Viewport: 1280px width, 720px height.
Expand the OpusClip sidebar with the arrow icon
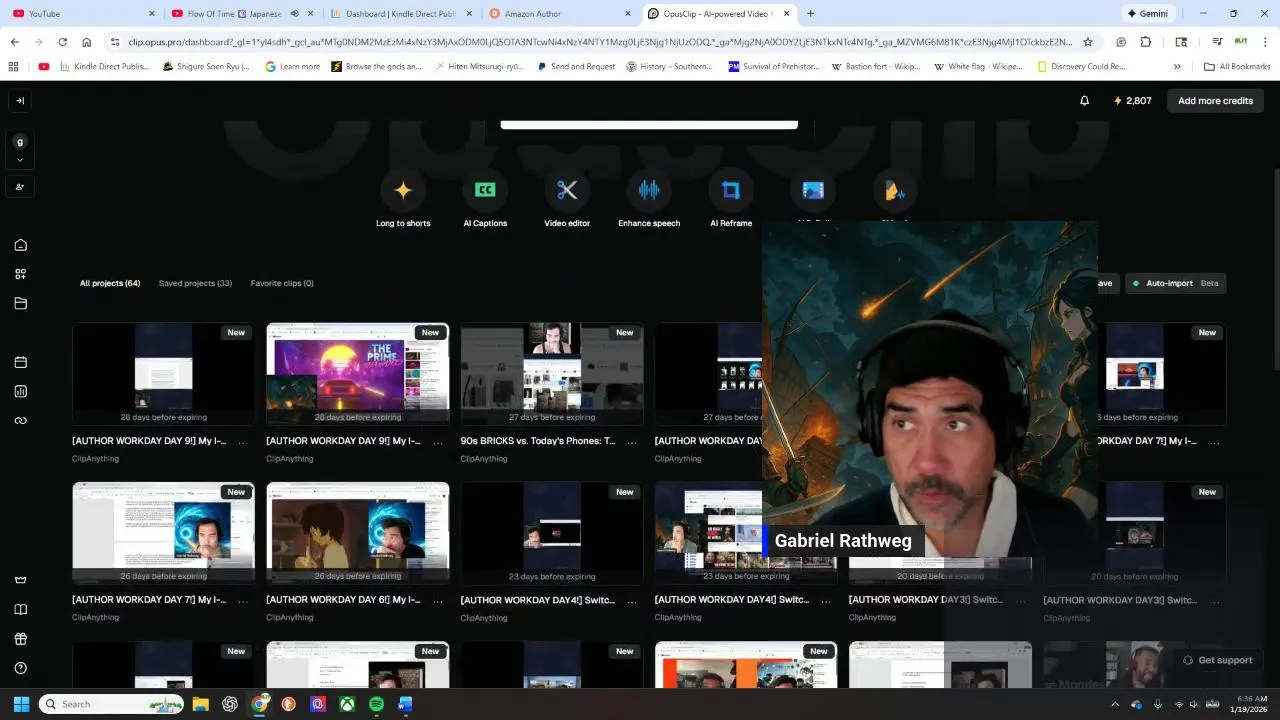click(20, 101)
